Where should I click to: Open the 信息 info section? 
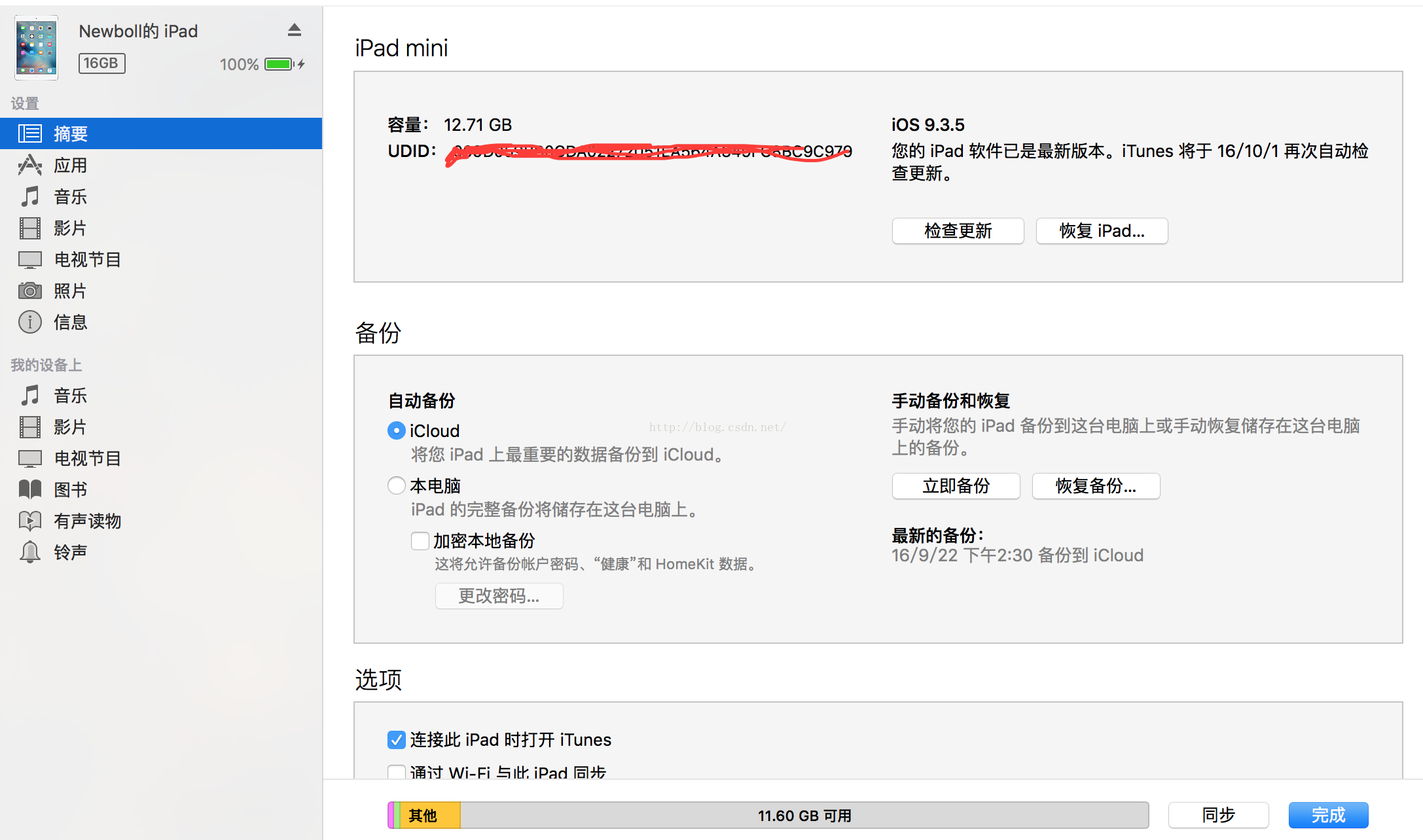tap(161, 322)
